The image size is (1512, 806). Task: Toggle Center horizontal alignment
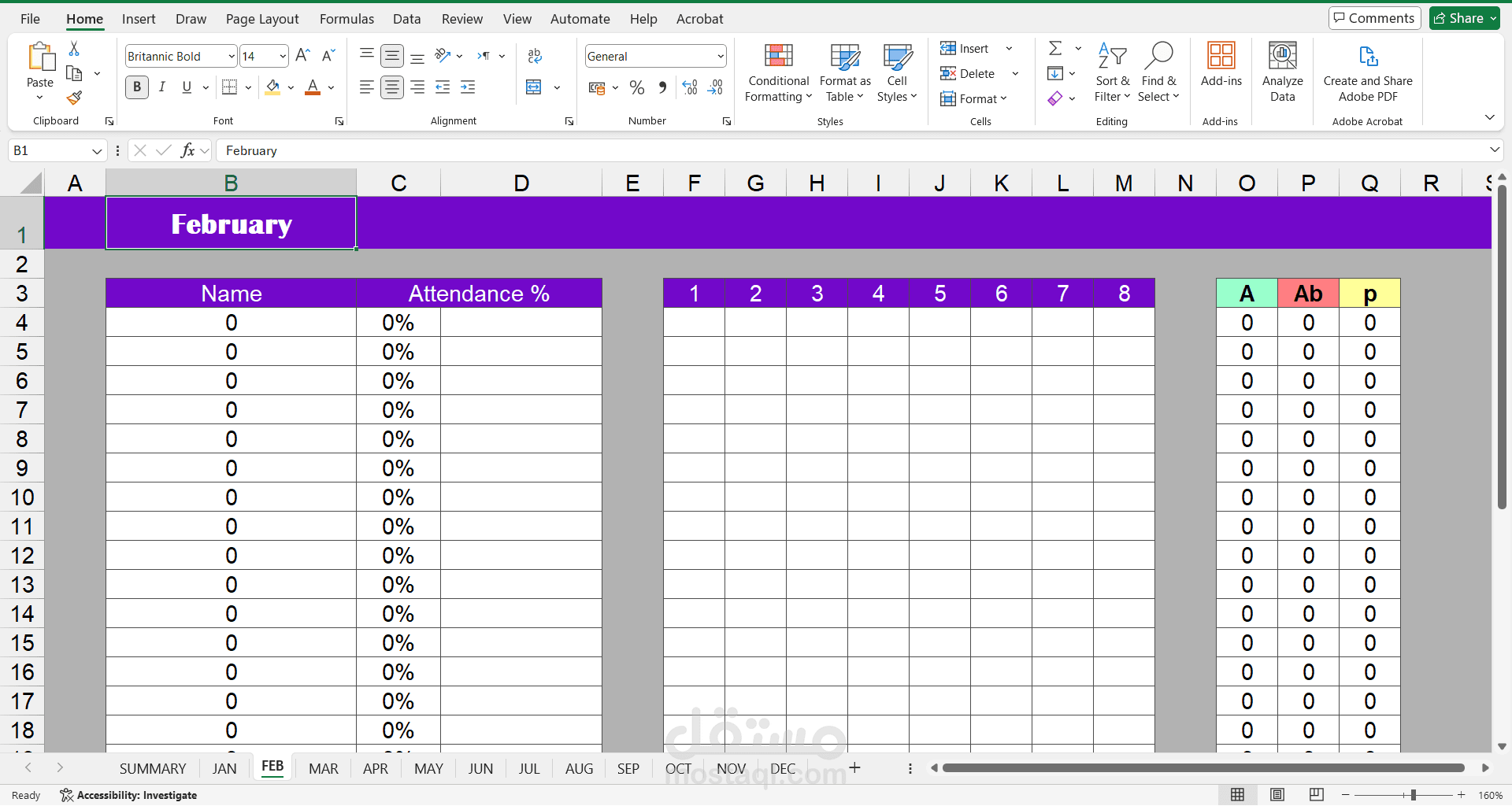click(392, 87)
